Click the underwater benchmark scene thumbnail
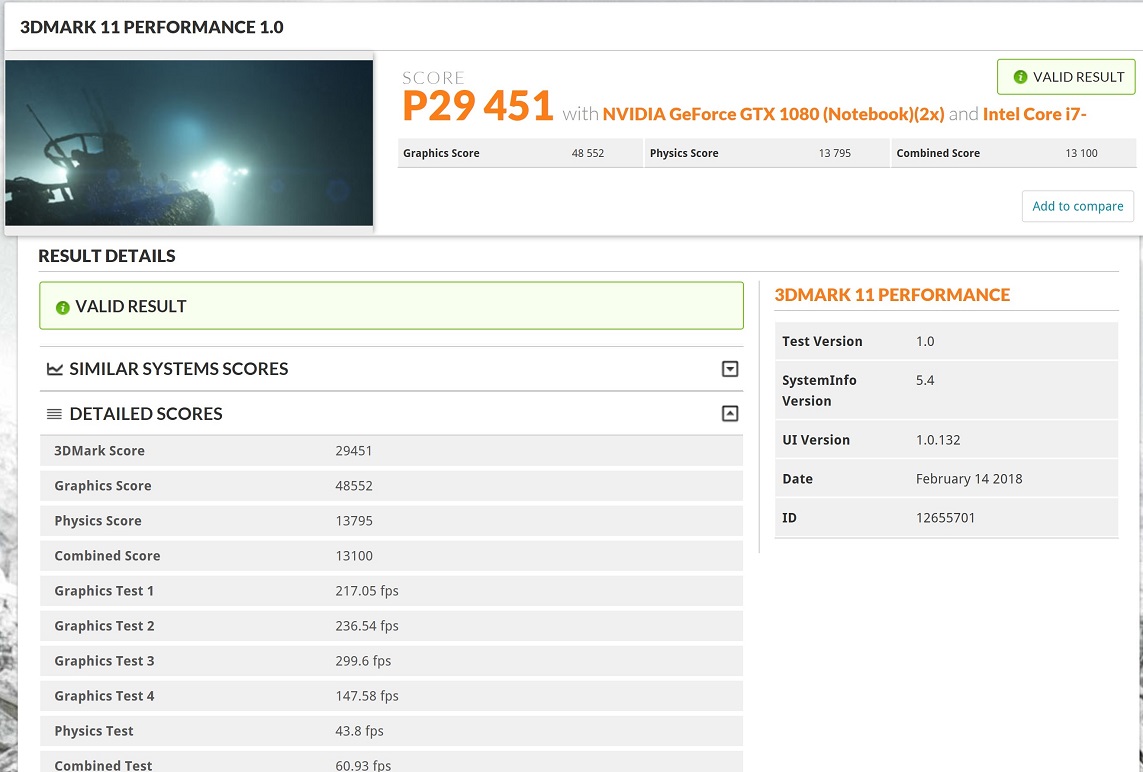 (189, 143)
